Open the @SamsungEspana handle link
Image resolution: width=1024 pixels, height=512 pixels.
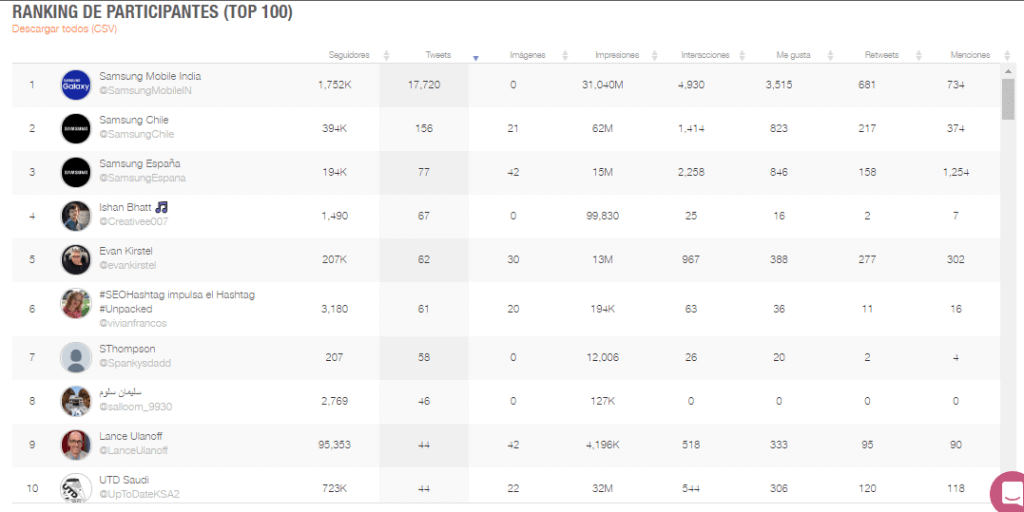coord(142,178)
